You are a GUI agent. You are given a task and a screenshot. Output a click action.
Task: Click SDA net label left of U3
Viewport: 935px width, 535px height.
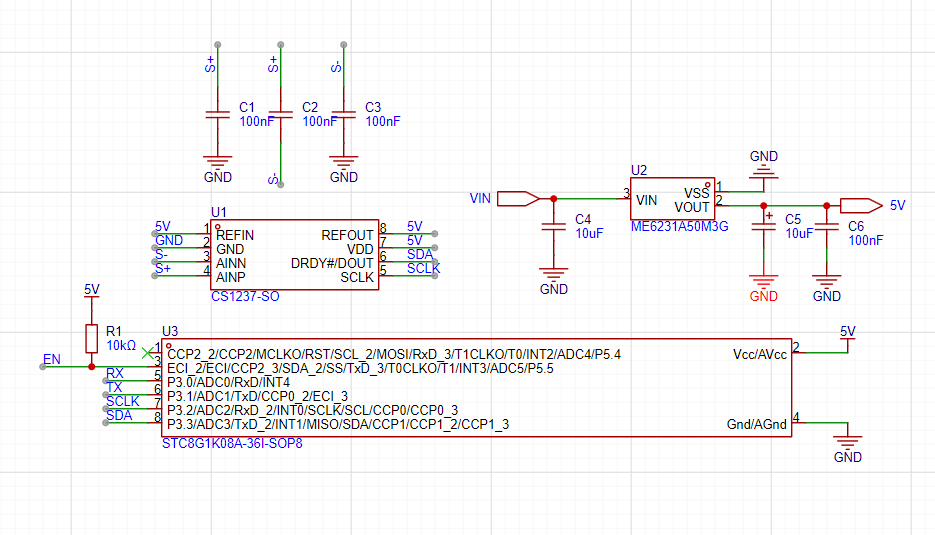click(119, 416)
